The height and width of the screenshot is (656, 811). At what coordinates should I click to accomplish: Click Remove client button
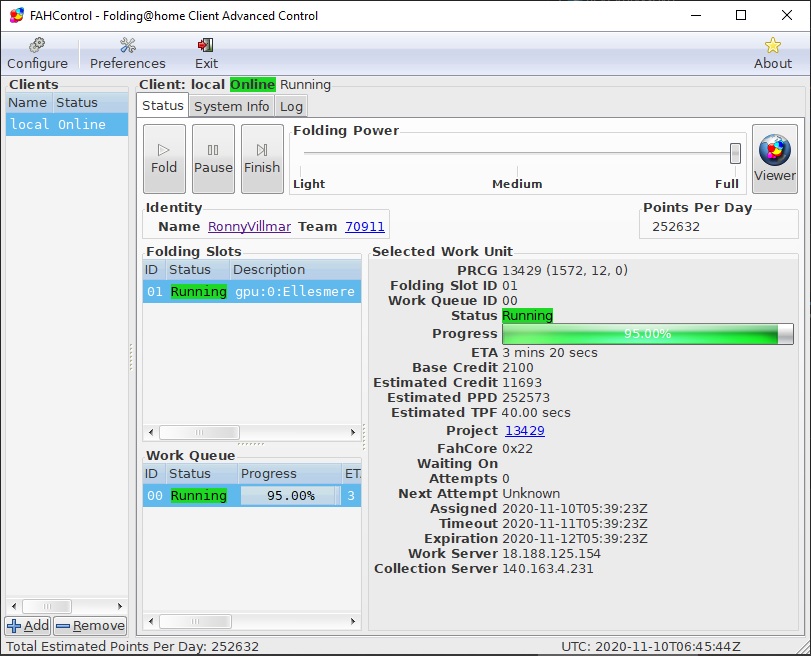coord(91,626)
